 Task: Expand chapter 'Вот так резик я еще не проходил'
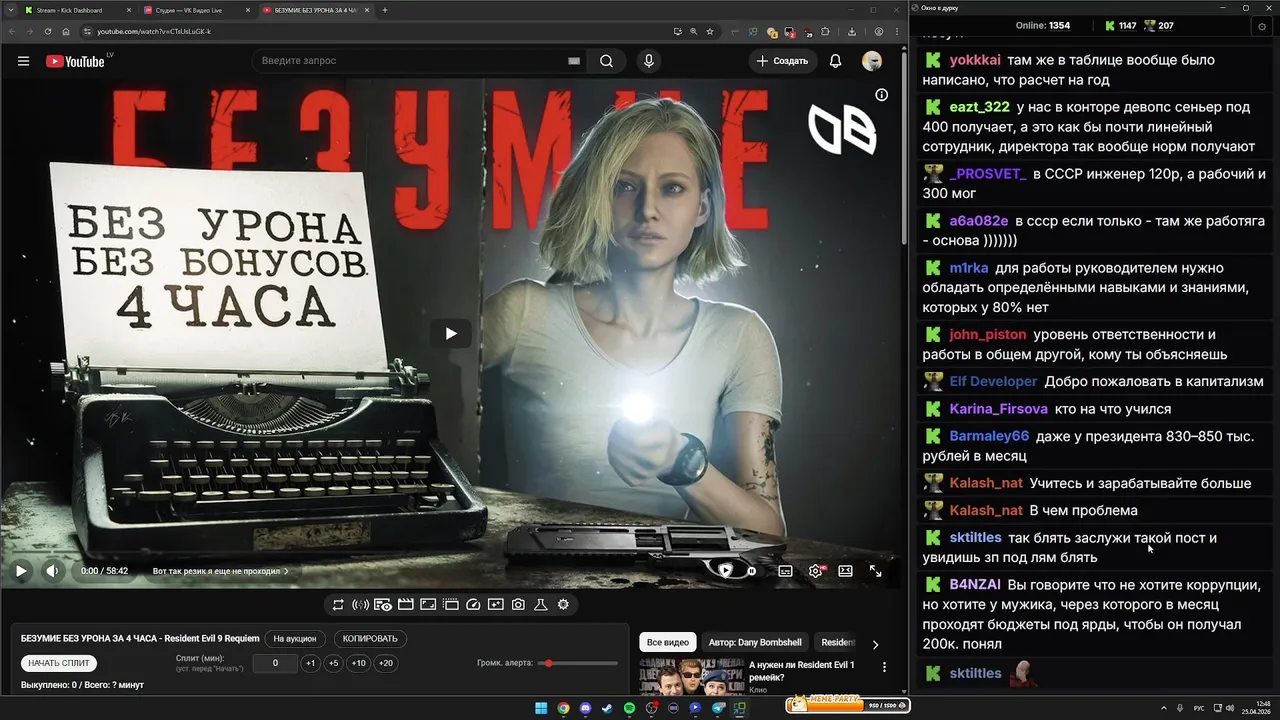click(220, 571)
